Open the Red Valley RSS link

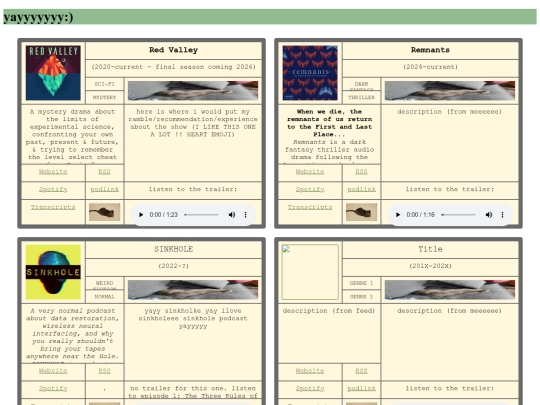point(104,172)
